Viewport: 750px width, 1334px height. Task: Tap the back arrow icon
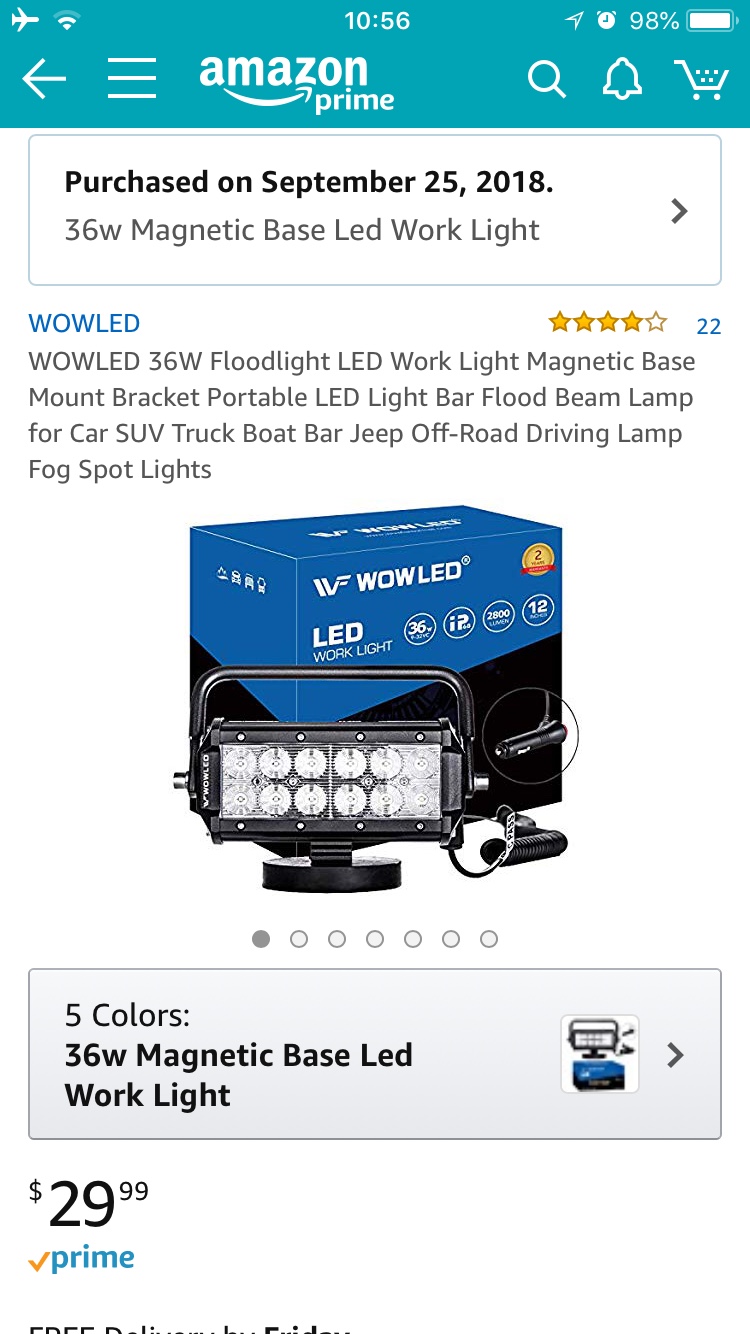coord(44,79)
